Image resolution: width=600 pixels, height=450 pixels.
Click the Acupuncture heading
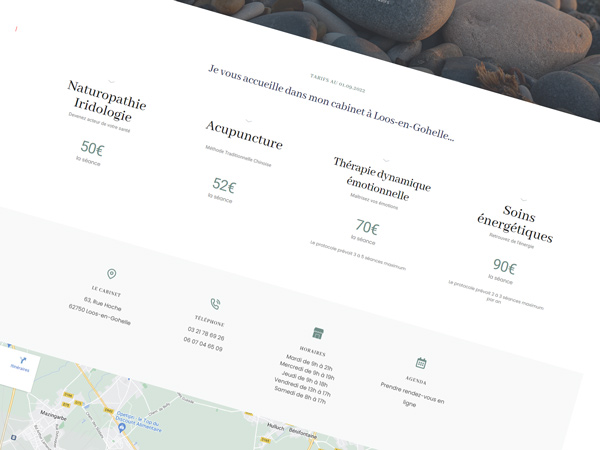(x=244, y=135)
